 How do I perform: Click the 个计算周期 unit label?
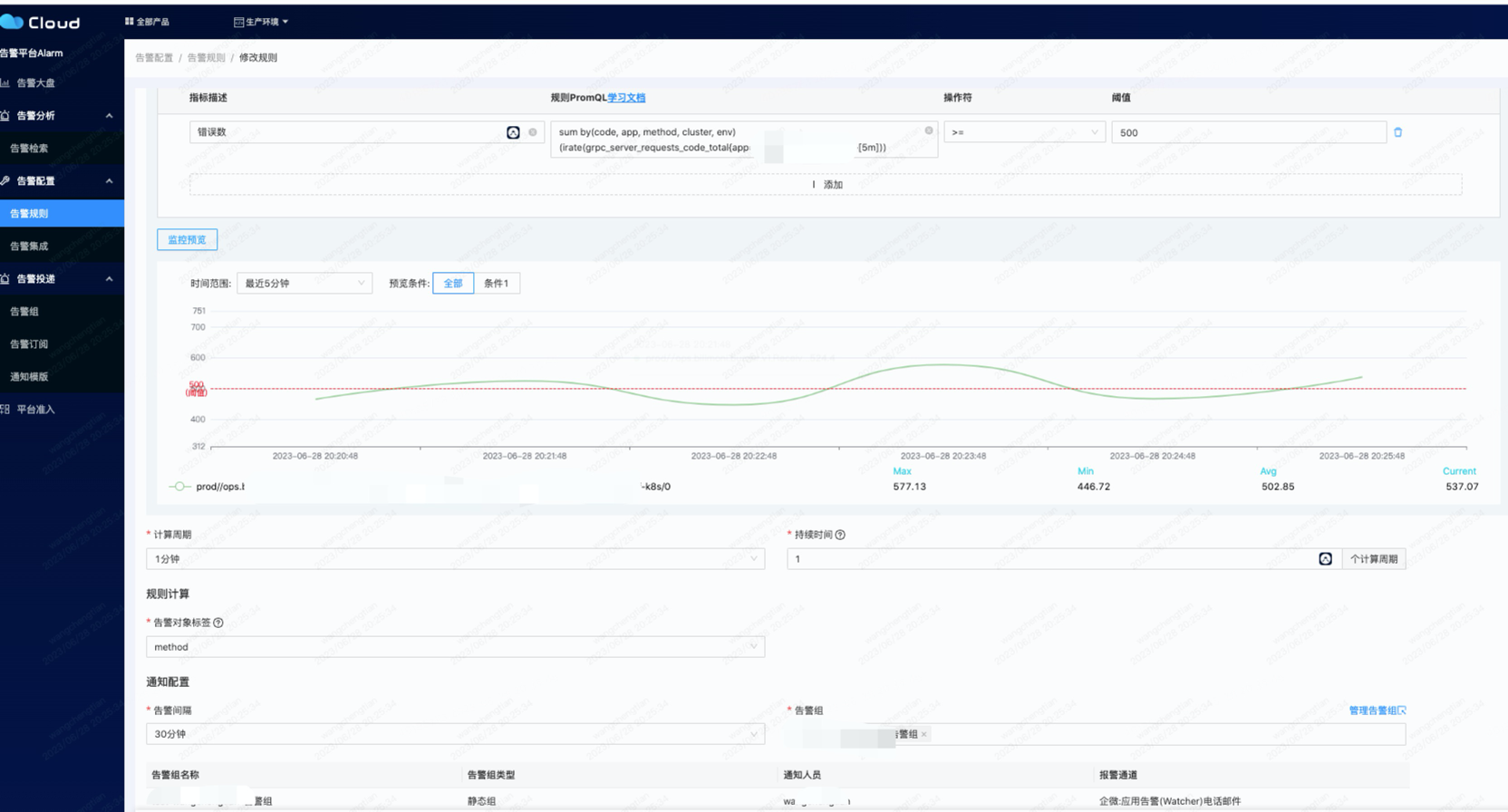coord(1374,559)
